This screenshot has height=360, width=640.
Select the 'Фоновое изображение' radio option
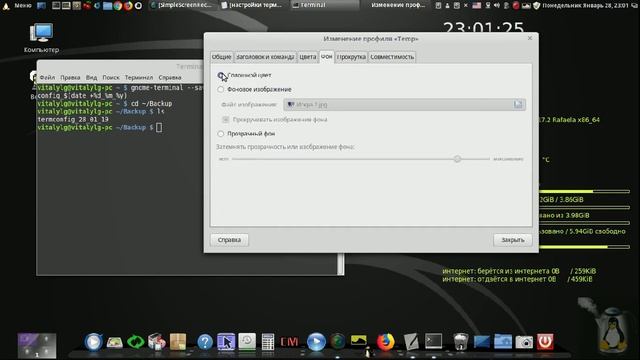tap(221, 89)
